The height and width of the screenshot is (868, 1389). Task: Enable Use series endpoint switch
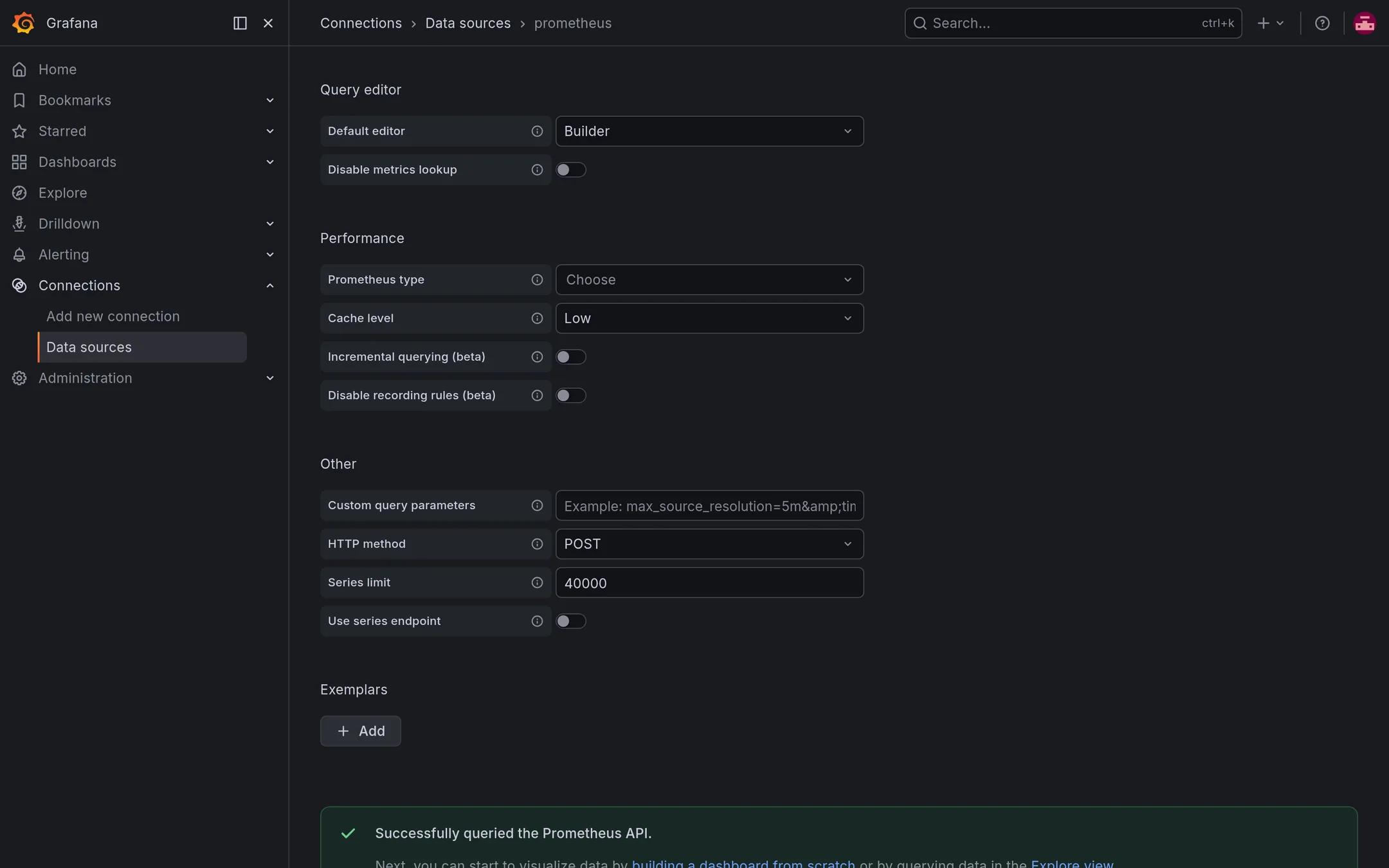click(571, 621)
